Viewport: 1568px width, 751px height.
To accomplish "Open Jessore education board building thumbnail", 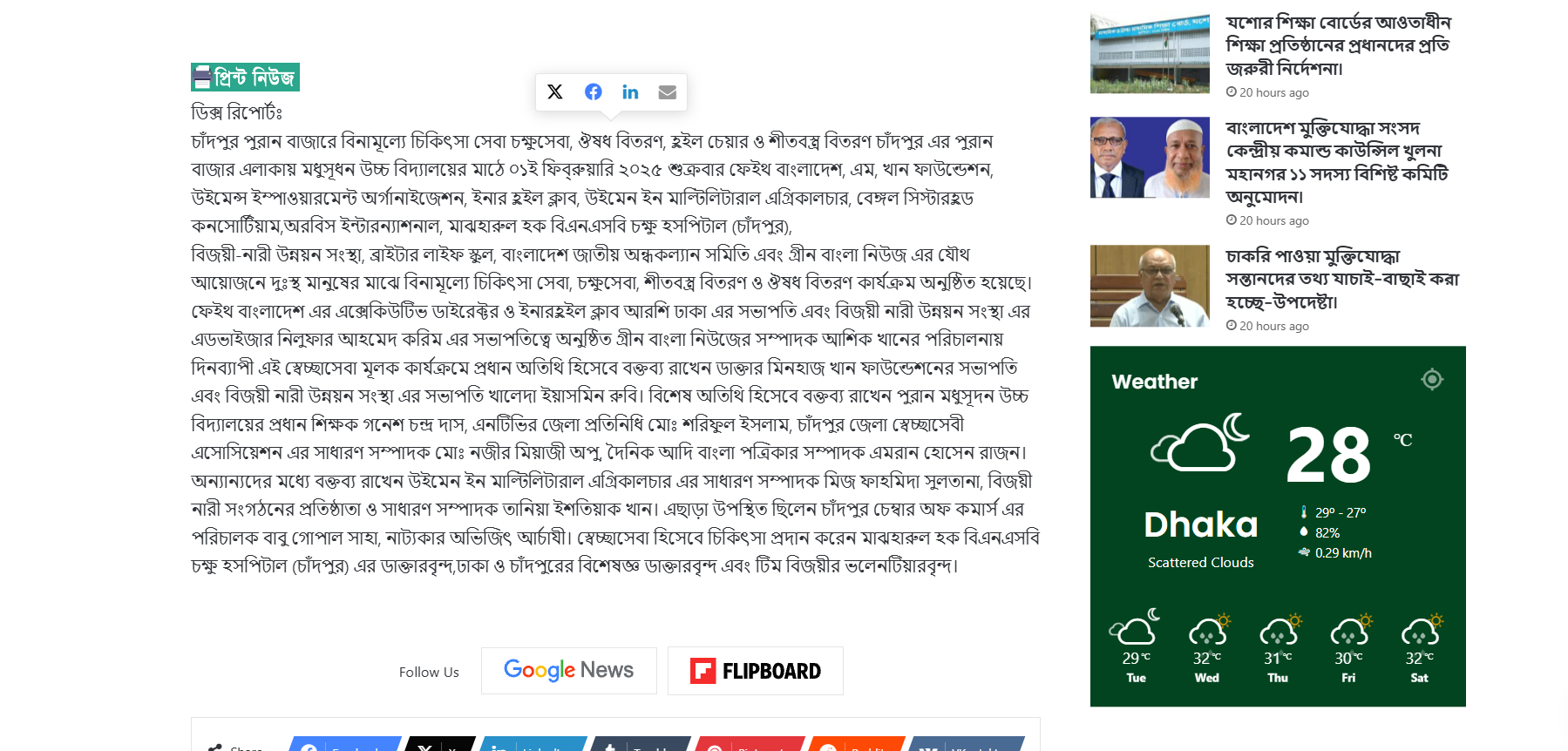I will [1150, 53].
